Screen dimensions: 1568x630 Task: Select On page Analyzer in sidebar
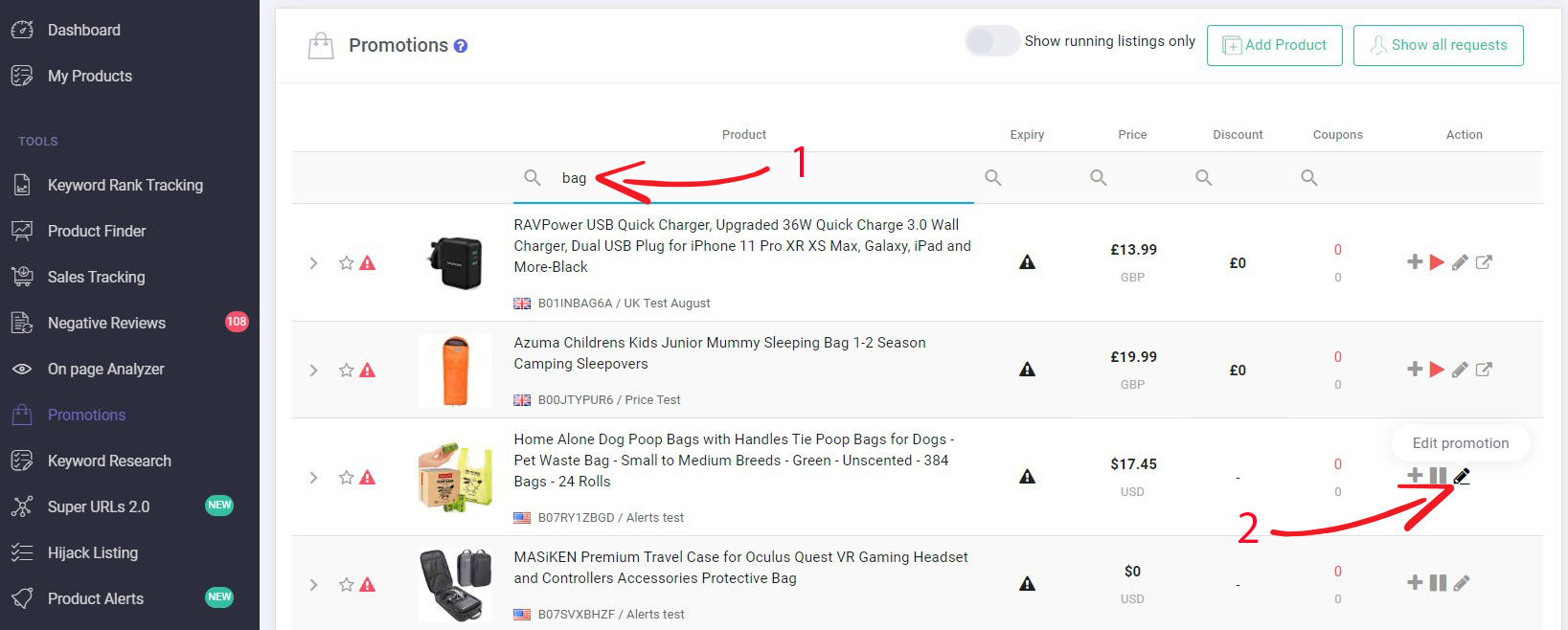coord(106,369)
